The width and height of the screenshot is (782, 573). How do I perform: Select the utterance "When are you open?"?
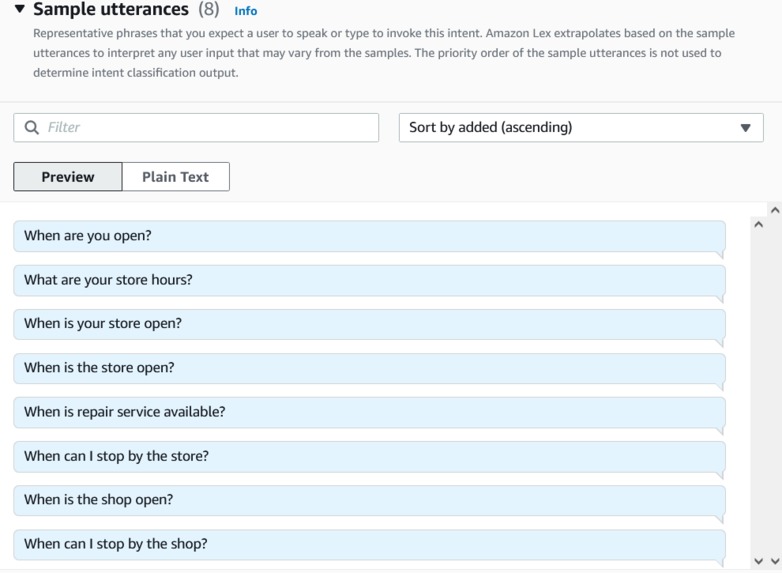point(368,236)
